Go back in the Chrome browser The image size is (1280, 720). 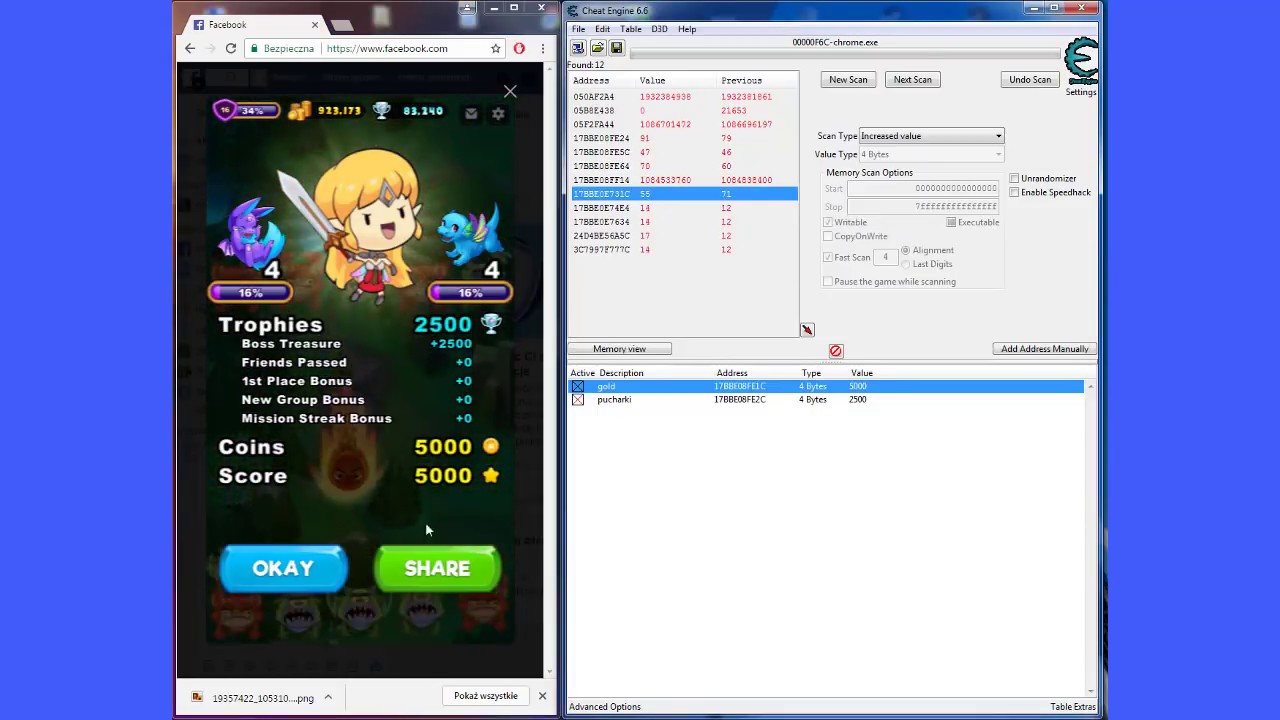(190, 48)
